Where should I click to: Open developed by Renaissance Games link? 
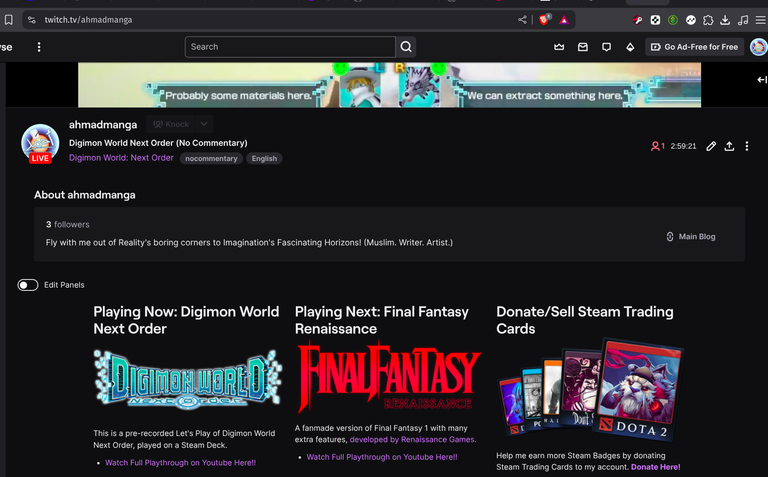pos(412,440)
